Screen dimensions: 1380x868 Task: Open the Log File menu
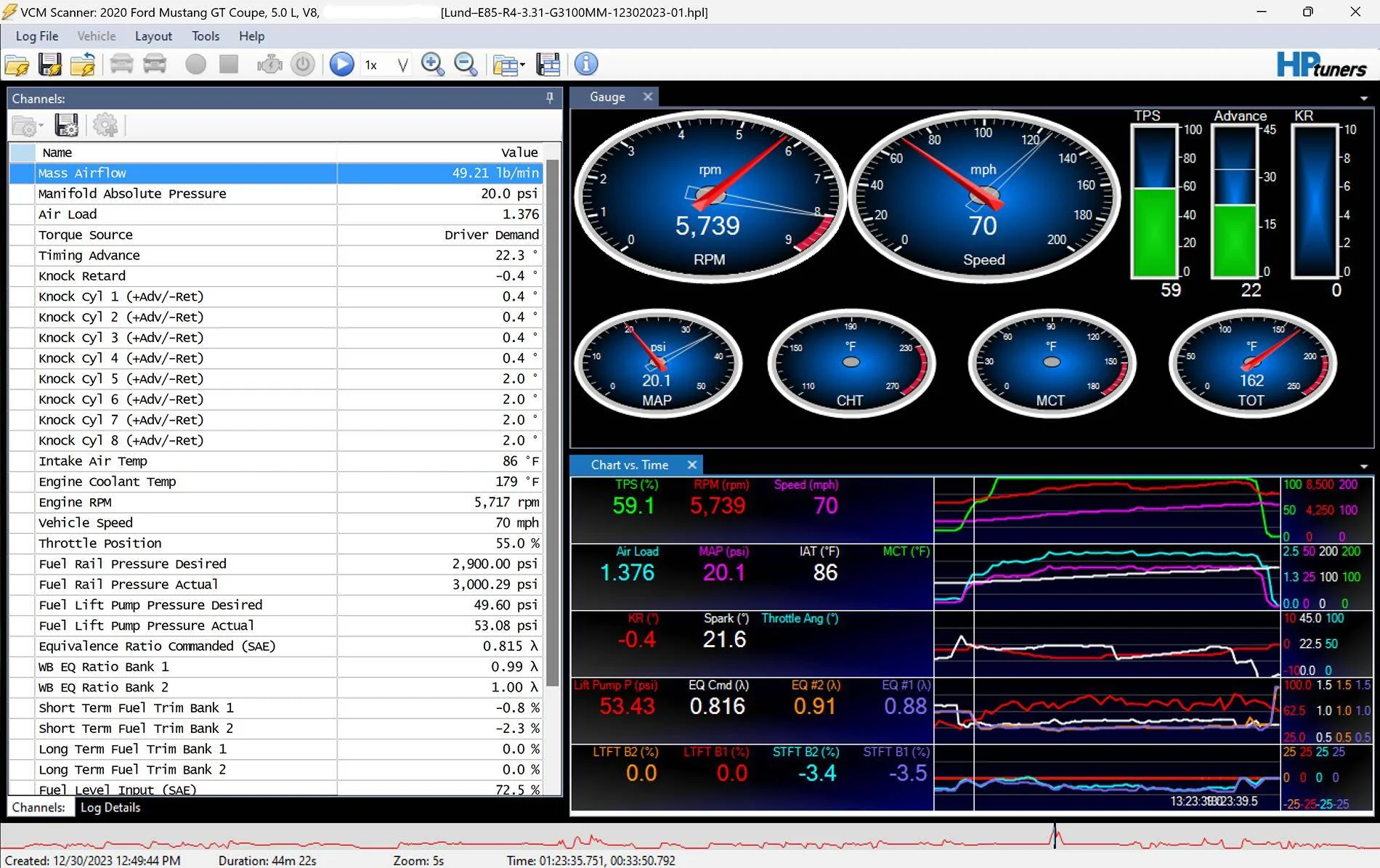point(37,36)
